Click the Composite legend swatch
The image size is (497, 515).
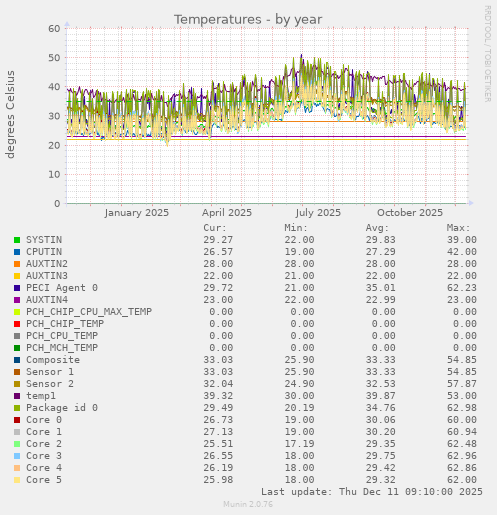click(x=17, y=360)
